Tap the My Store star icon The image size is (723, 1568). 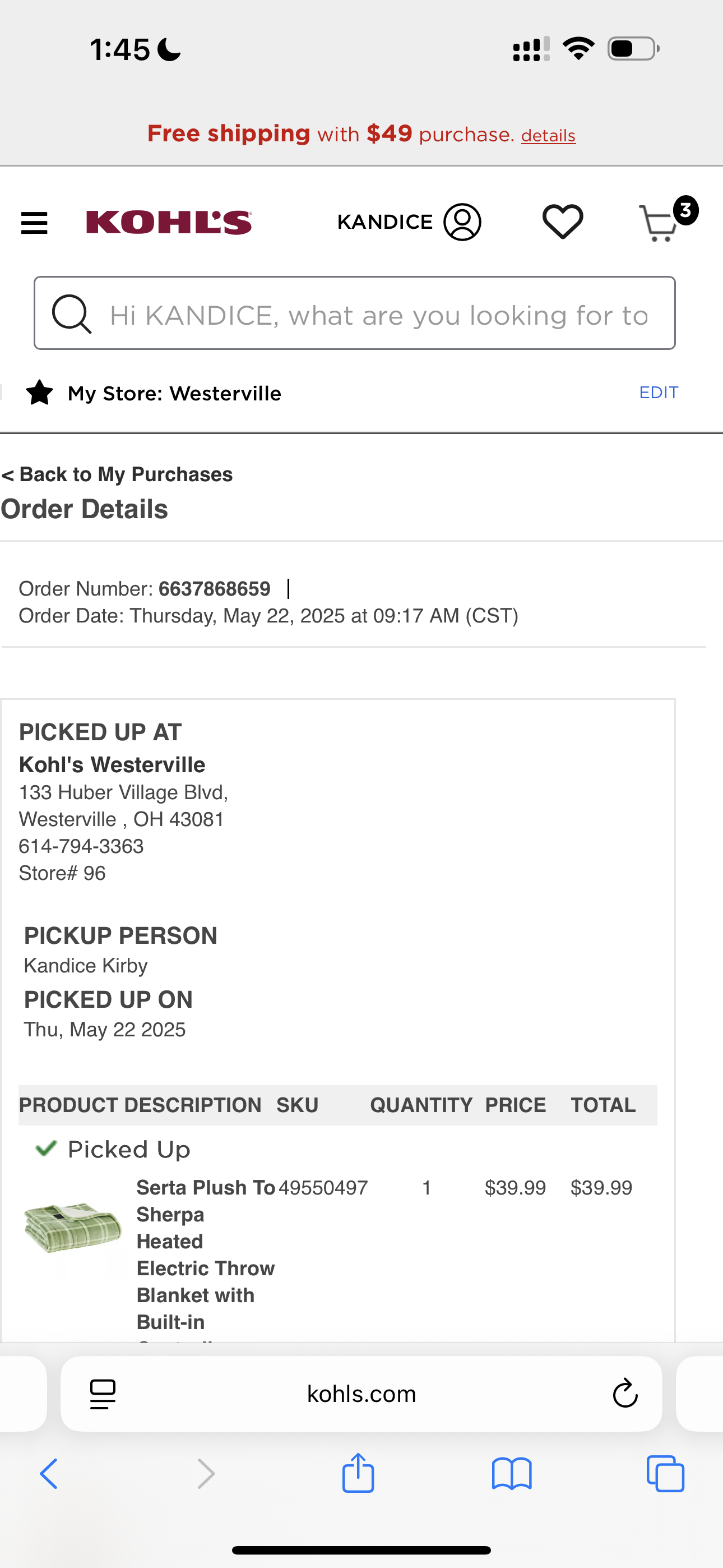[40, 393]
